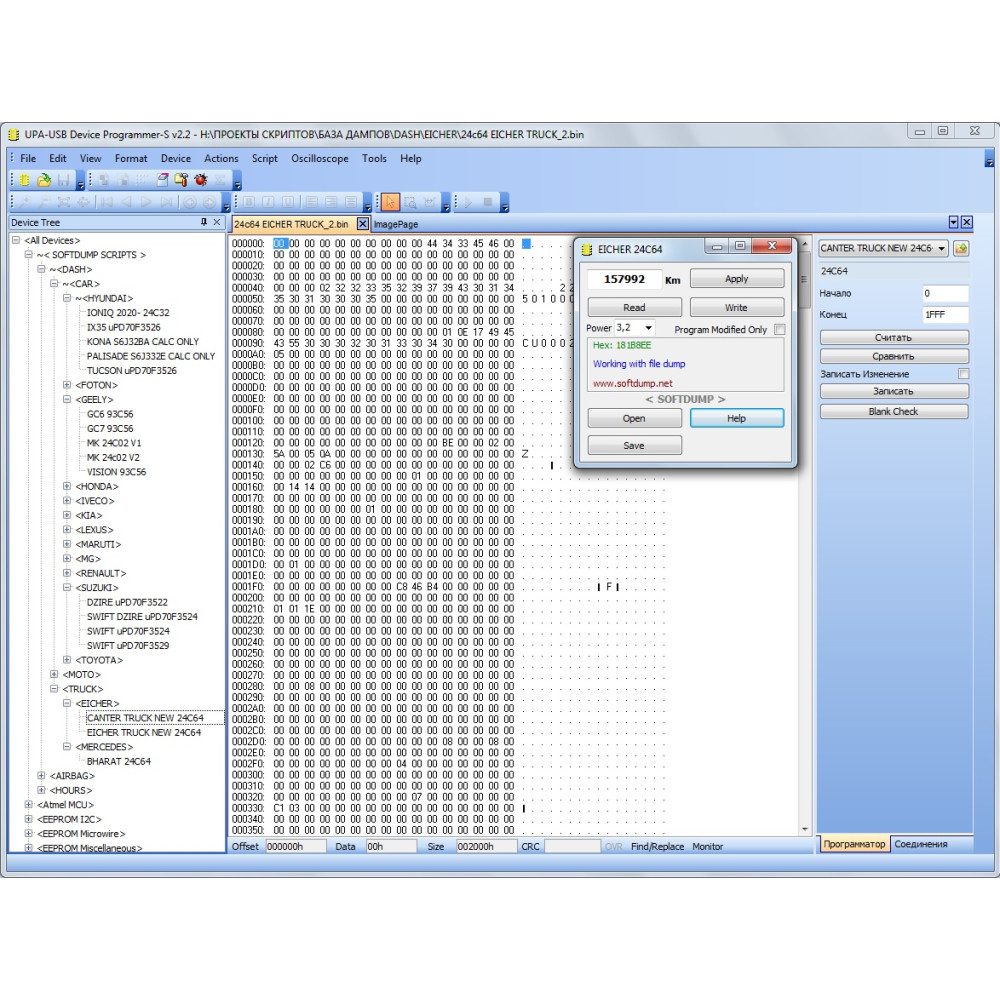Click the previous step arrow icon
This screenshot has height=1000, width=1000.
pos(126,203)
